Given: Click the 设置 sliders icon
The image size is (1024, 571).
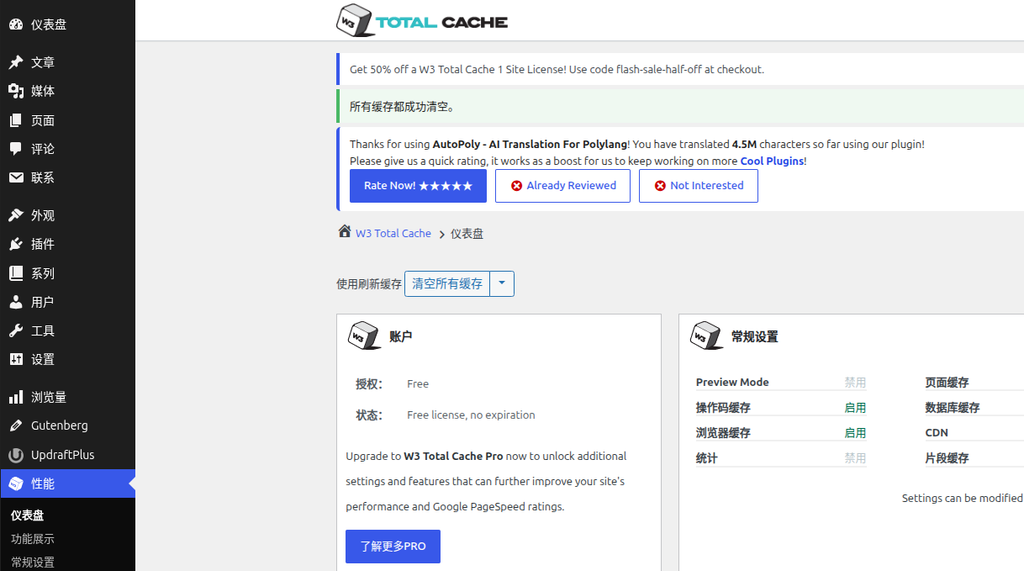Looking at the screenshot, I should click(x=16, y=359).
